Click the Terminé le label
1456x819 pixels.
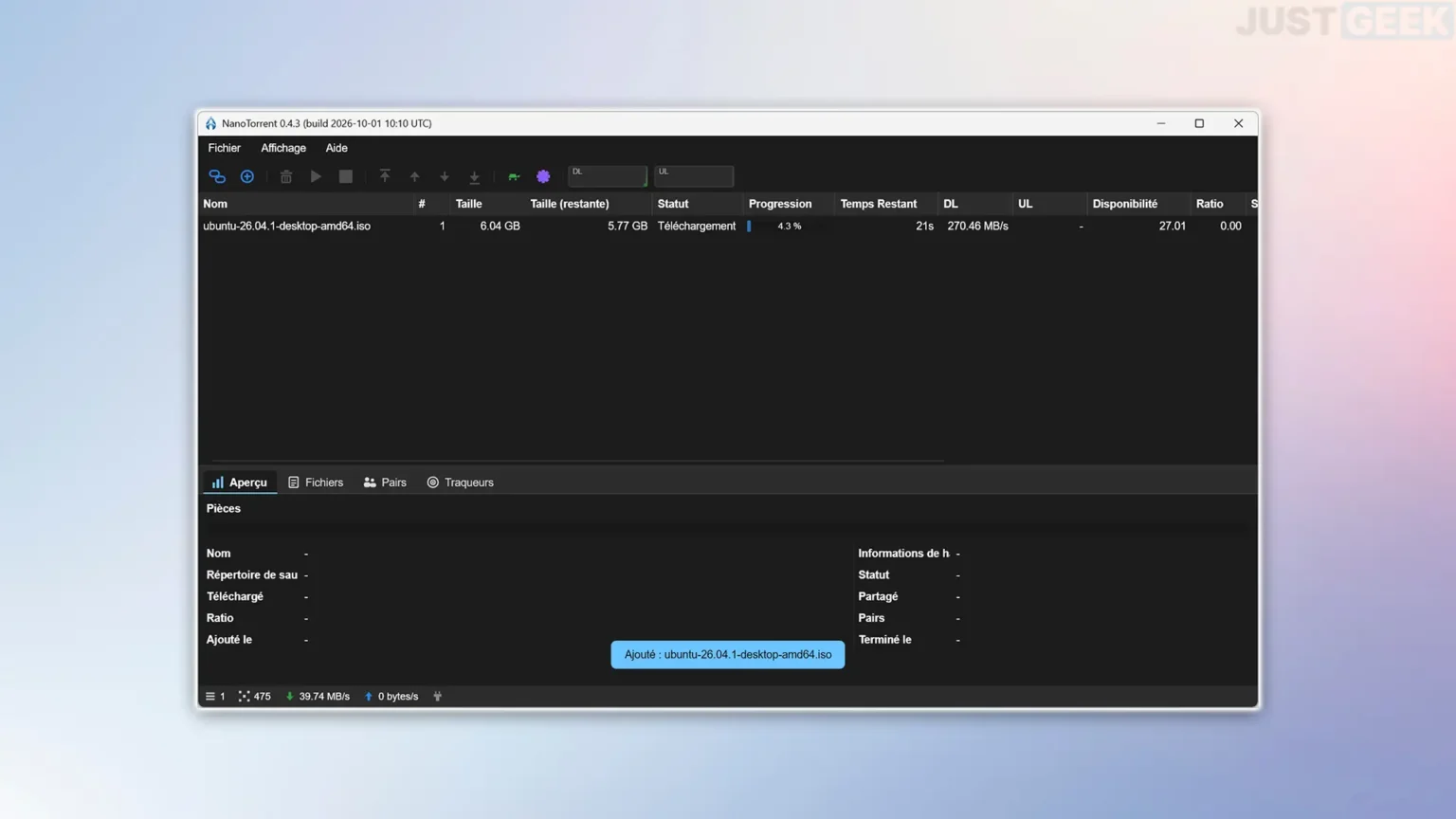pos(884,640)
